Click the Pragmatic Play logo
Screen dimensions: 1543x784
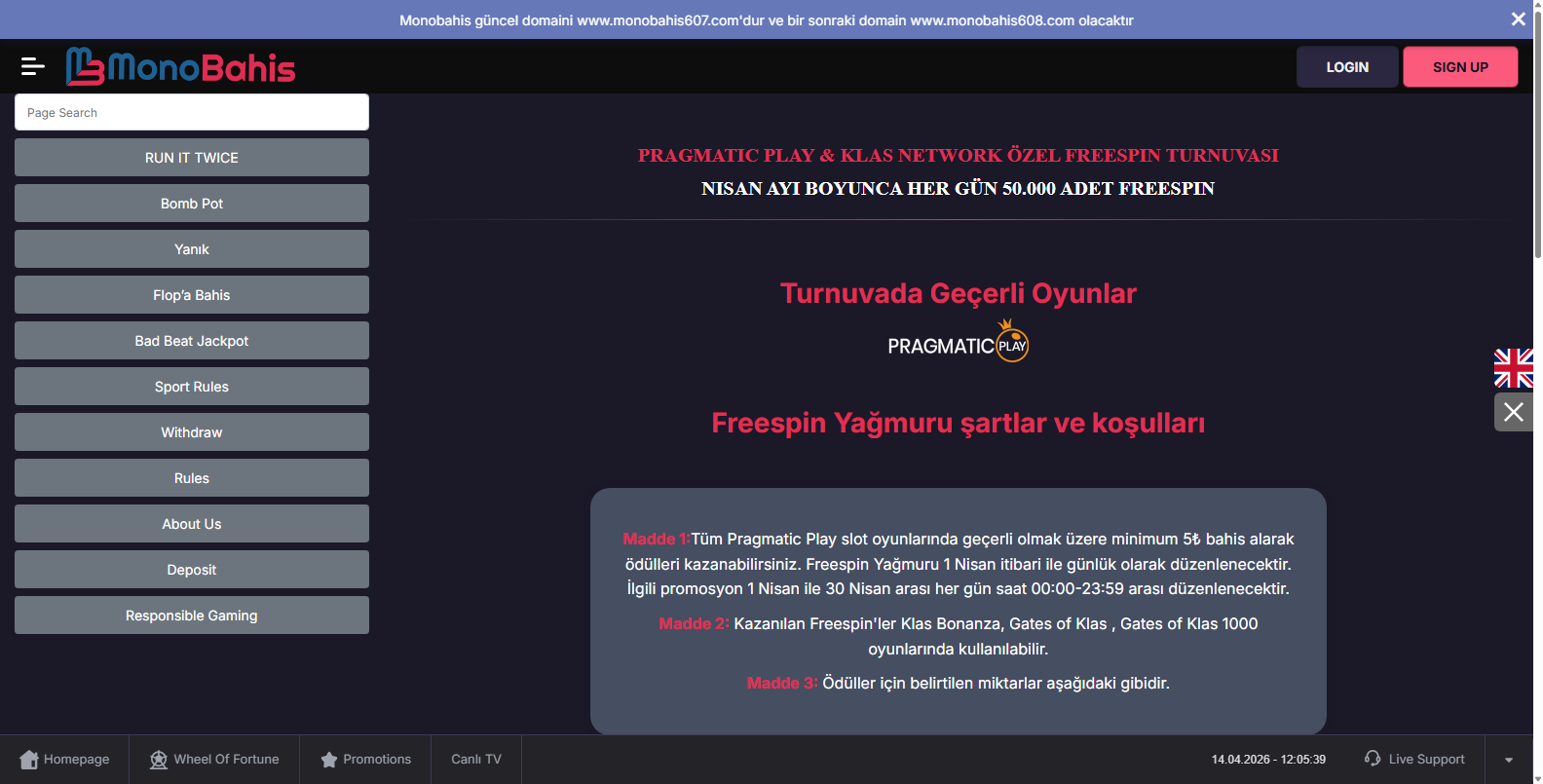pos(959,342)
